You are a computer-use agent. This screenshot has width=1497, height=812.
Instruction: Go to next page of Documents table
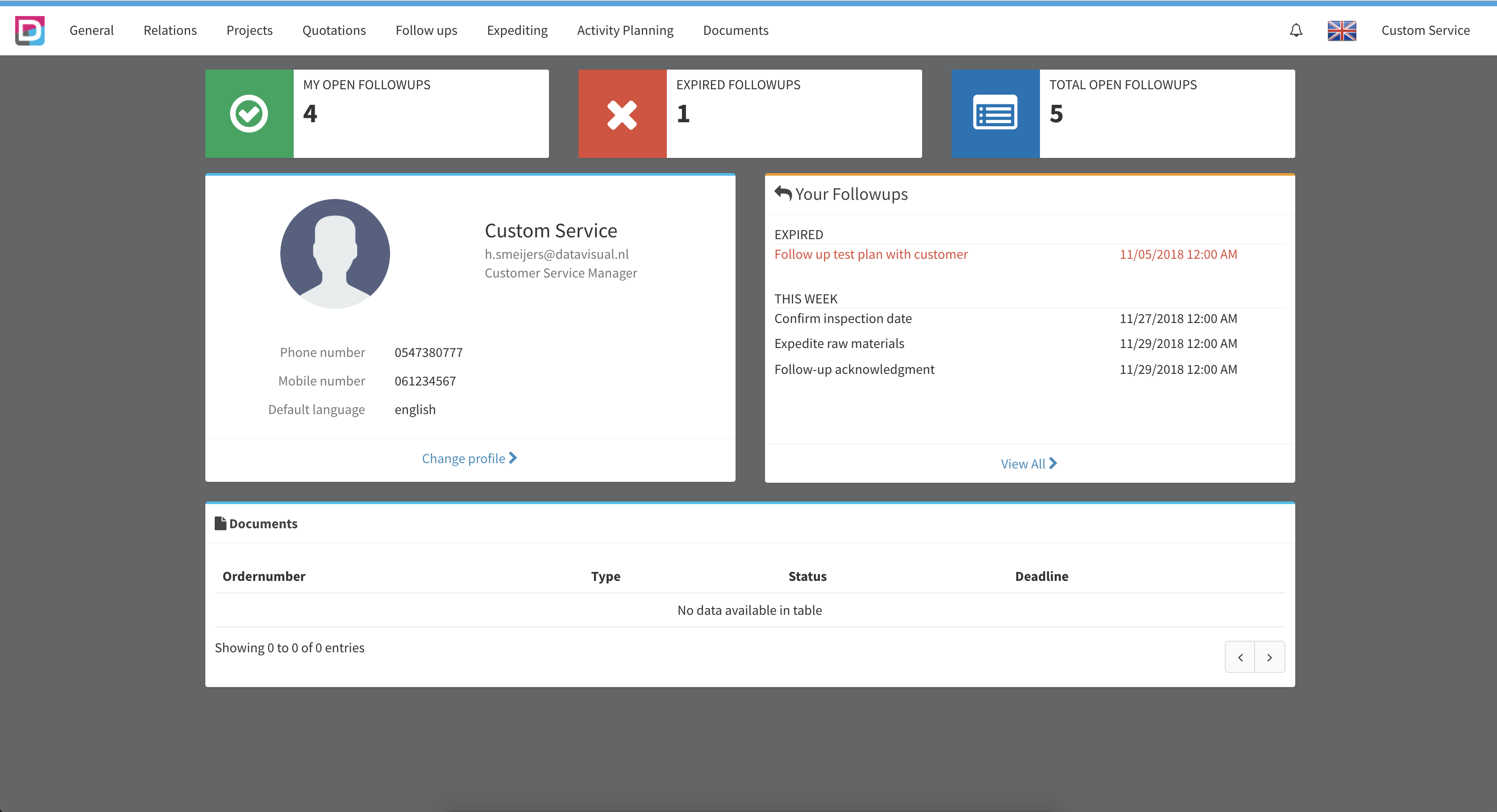(x=1270, y=657)
